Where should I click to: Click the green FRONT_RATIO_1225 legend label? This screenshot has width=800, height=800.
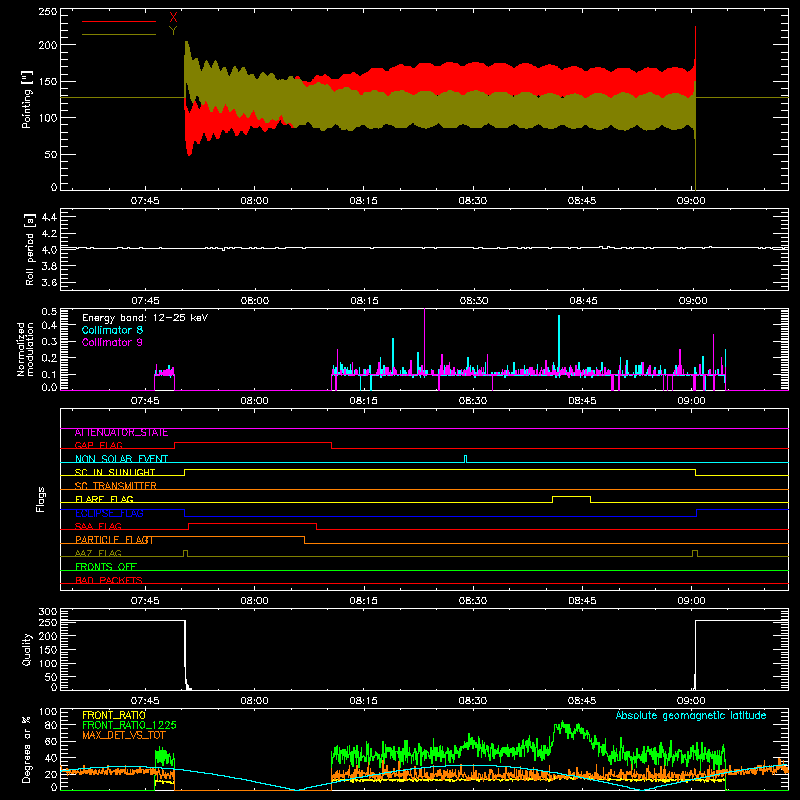click(x=129, y=725)
